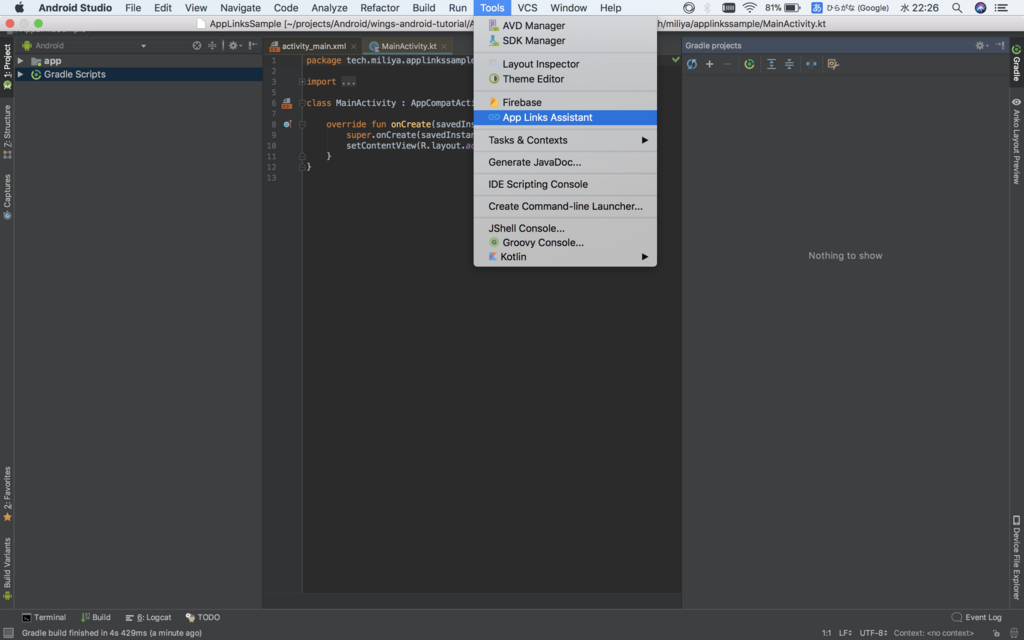Fold the MainActivity class body

point(302,103)
